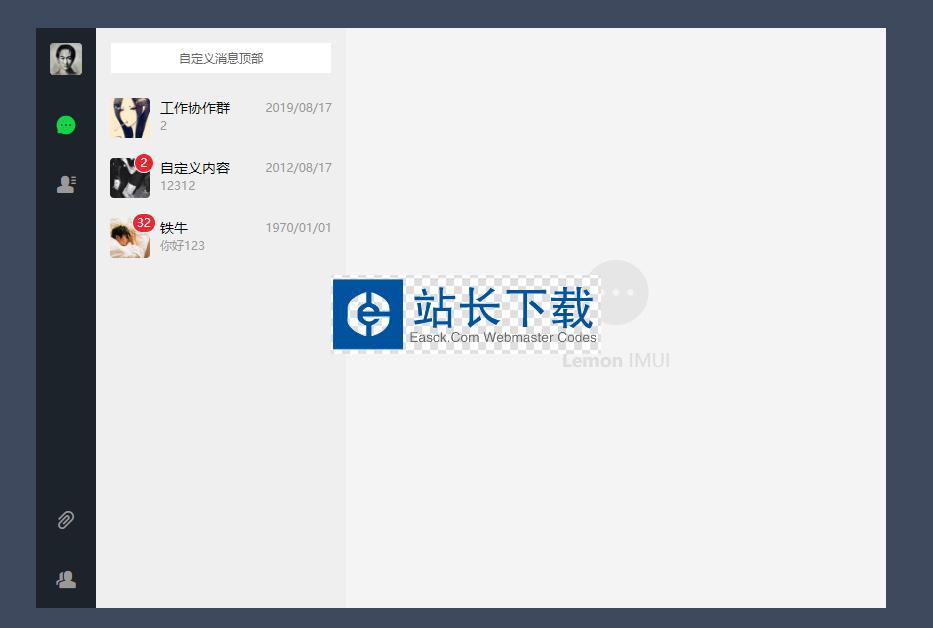Open the group users icon at sidebar bottom
The height and width of the screenshot is (628, 933).
[x=66, y=579]
